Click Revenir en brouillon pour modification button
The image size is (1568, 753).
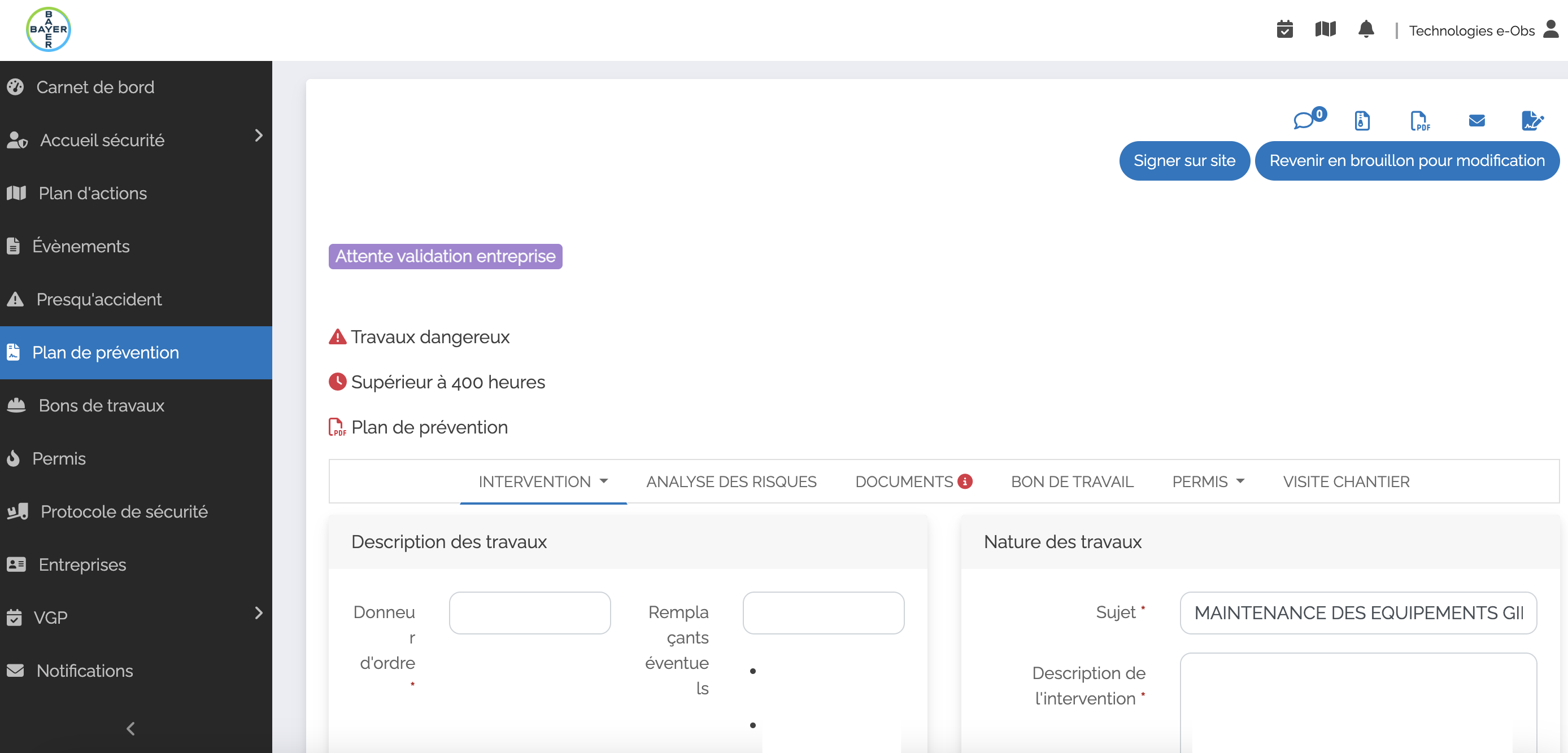(1405, 160)
